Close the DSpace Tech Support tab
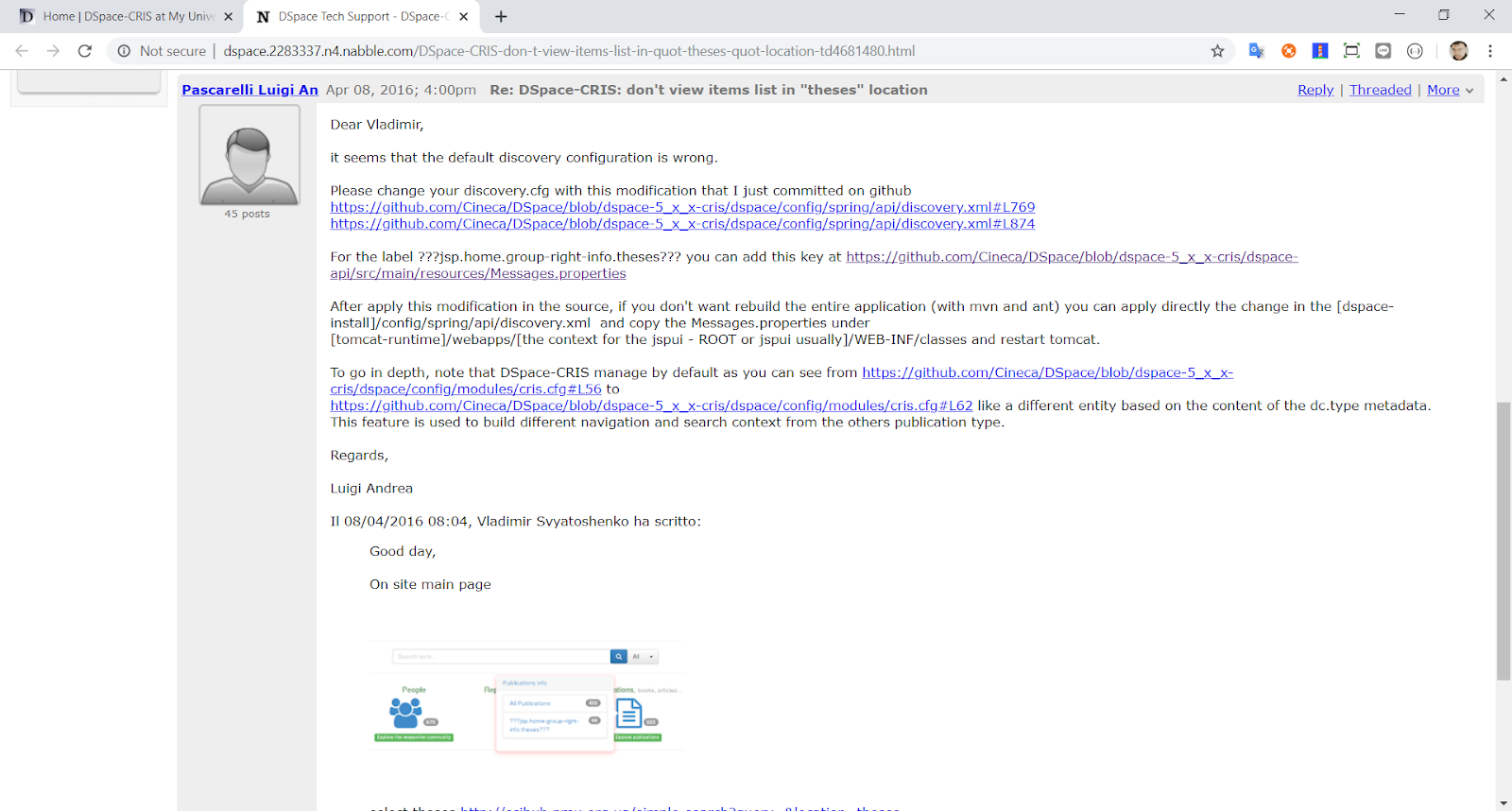Image resolution: width=1512 pixels, height=811 pixels. coord(464,16)
